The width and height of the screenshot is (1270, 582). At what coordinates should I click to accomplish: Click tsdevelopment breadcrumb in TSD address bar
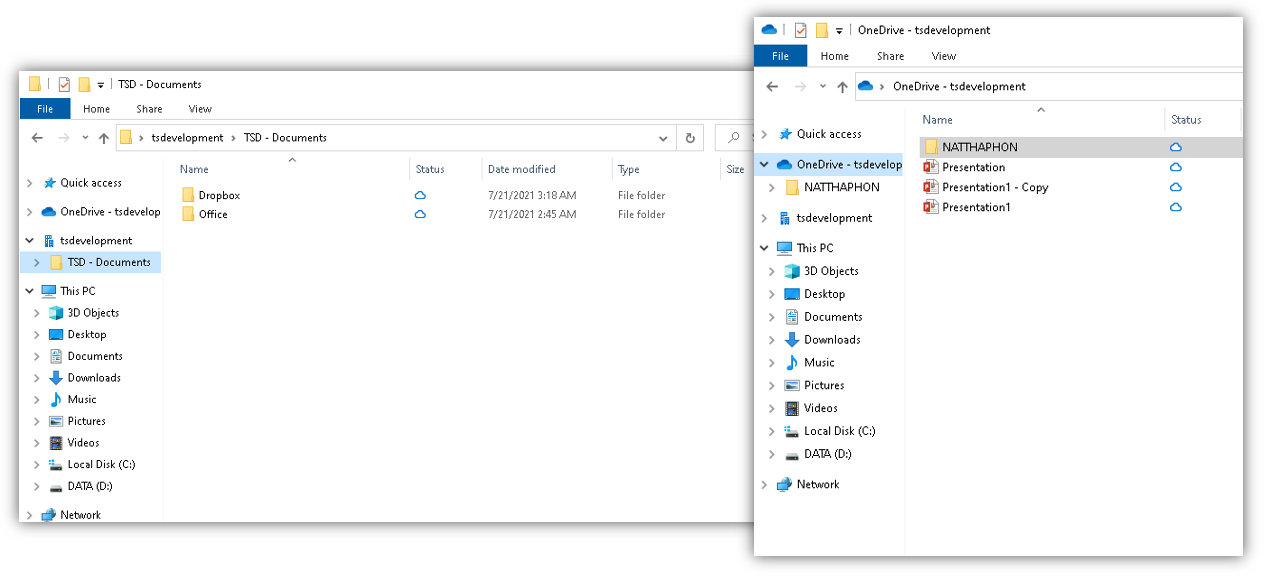pyautogui.click(x=189, y=138)
